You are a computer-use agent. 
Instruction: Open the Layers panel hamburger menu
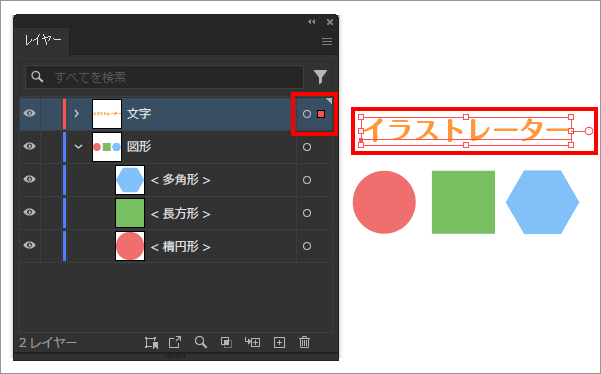click(x=327, y=41)
